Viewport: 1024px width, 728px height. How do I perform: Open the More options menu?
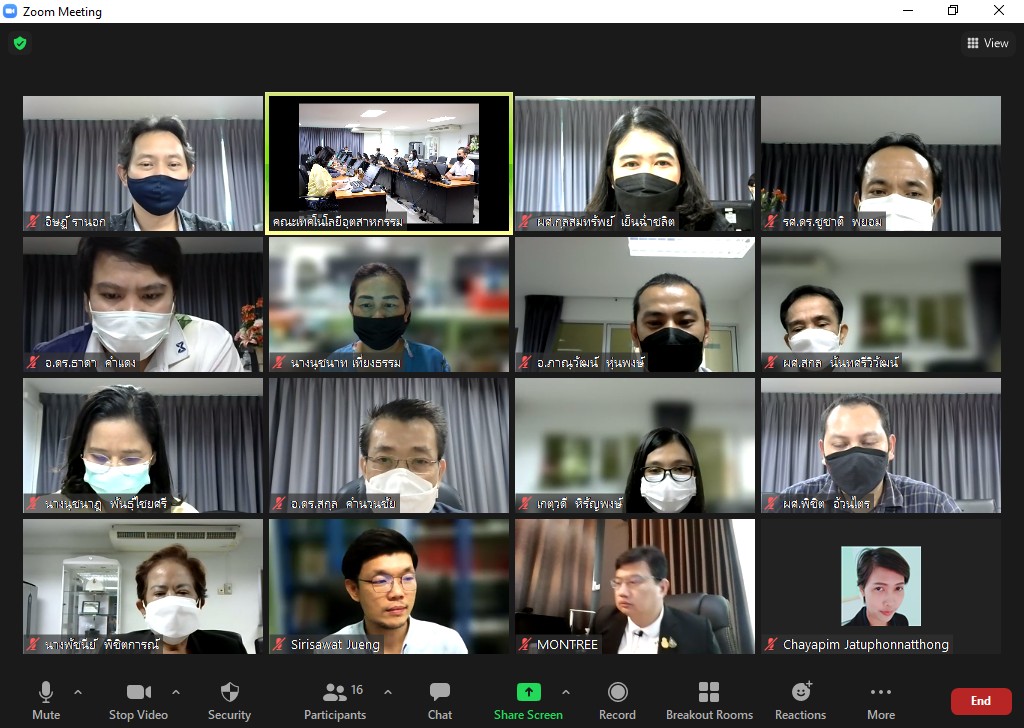(x=881, y=701)
